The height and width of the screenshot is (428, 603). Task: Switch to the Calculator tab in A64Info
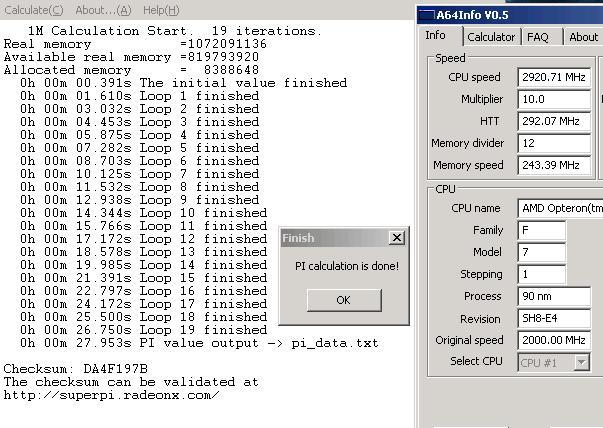point(491,37)
